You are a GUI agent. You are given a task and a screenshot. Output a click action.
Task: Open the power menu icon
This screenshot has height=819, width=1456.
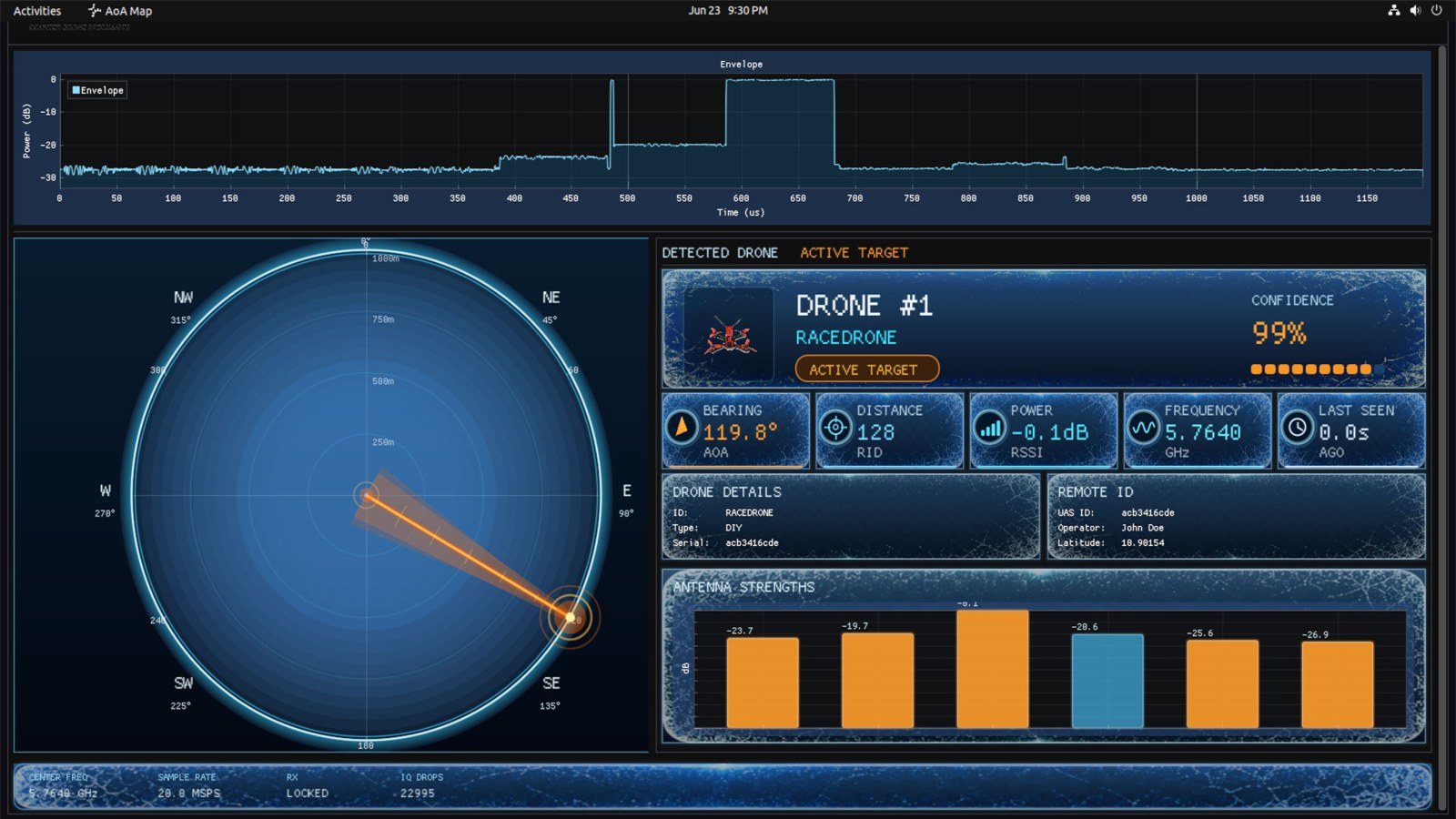coord(1437,11)
